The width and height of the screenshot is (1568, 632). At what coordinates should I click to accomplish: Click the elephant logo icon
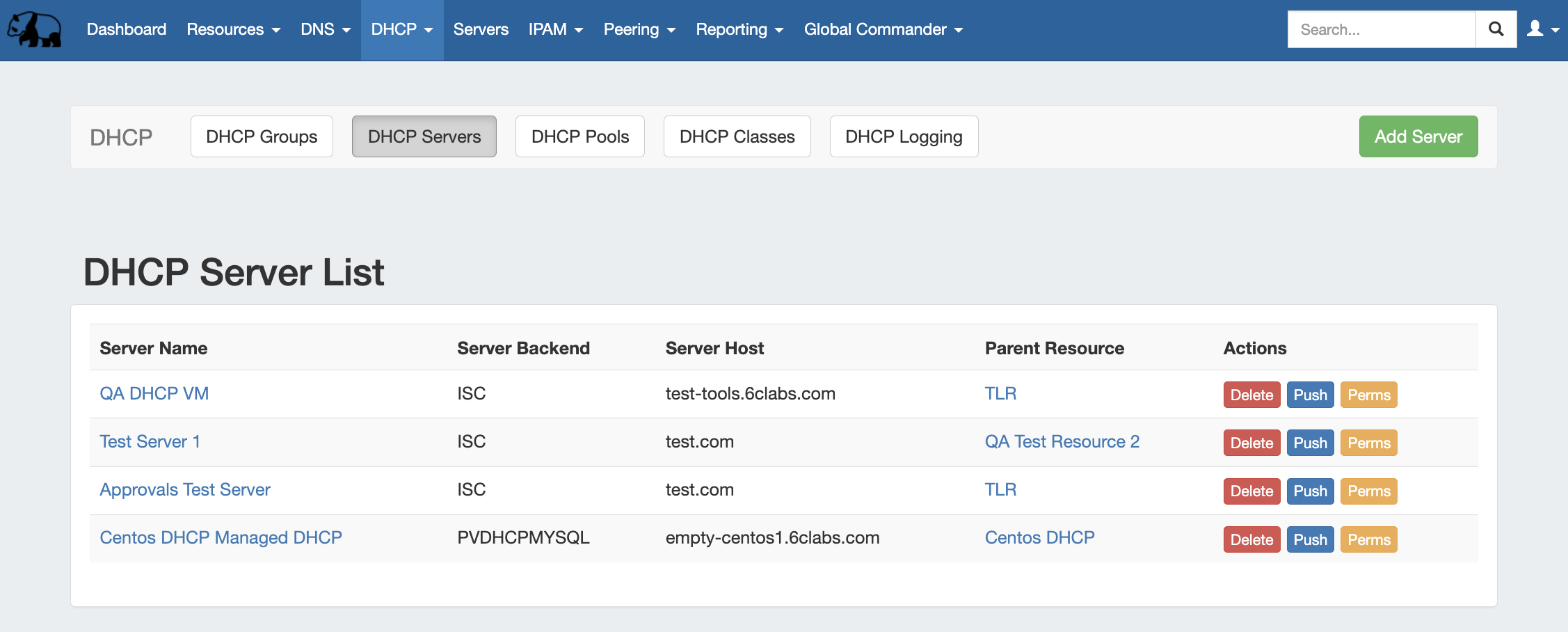(35, 29)
